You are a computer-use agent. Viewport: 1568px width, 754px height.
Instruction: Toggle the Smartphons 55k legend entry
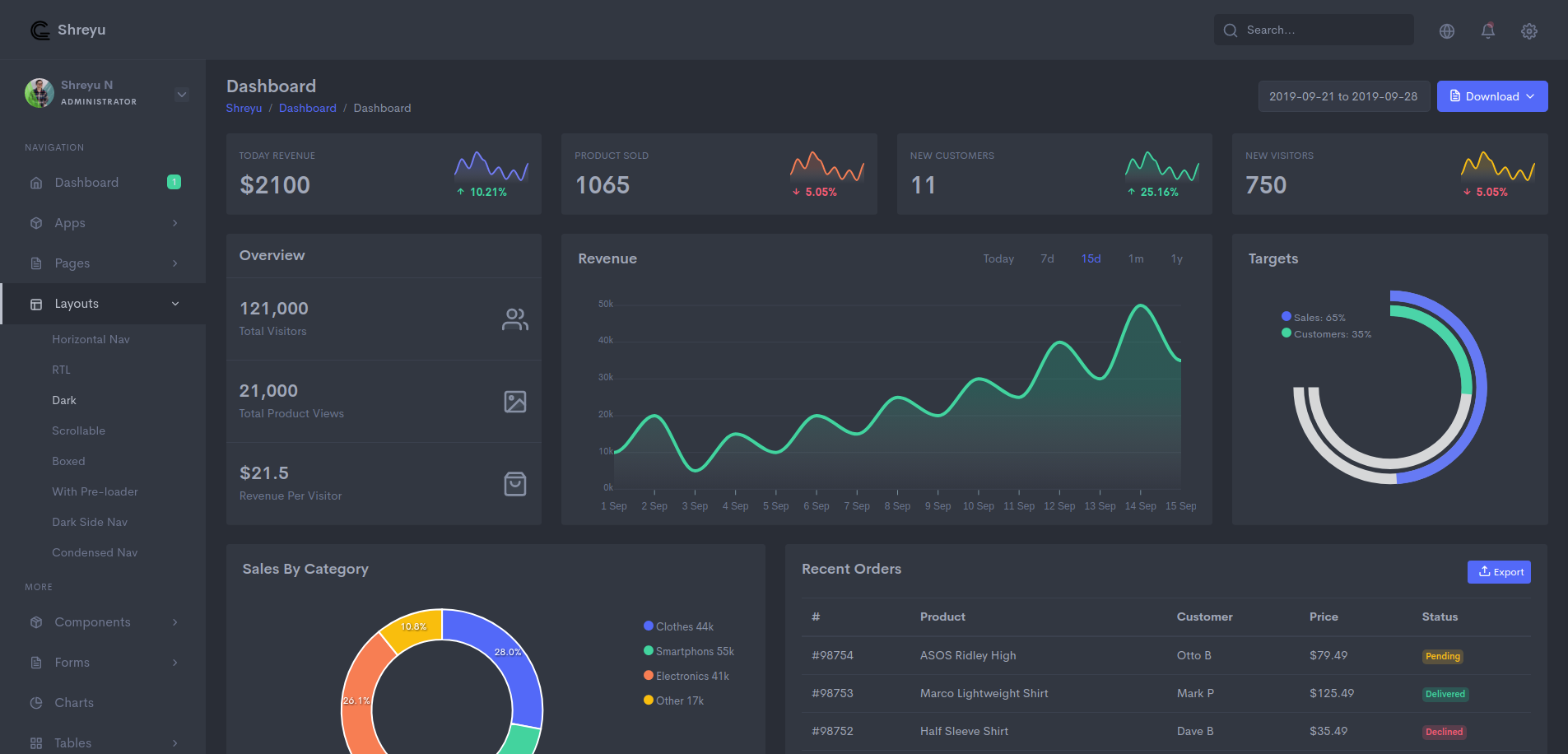[x=689, y=651]
